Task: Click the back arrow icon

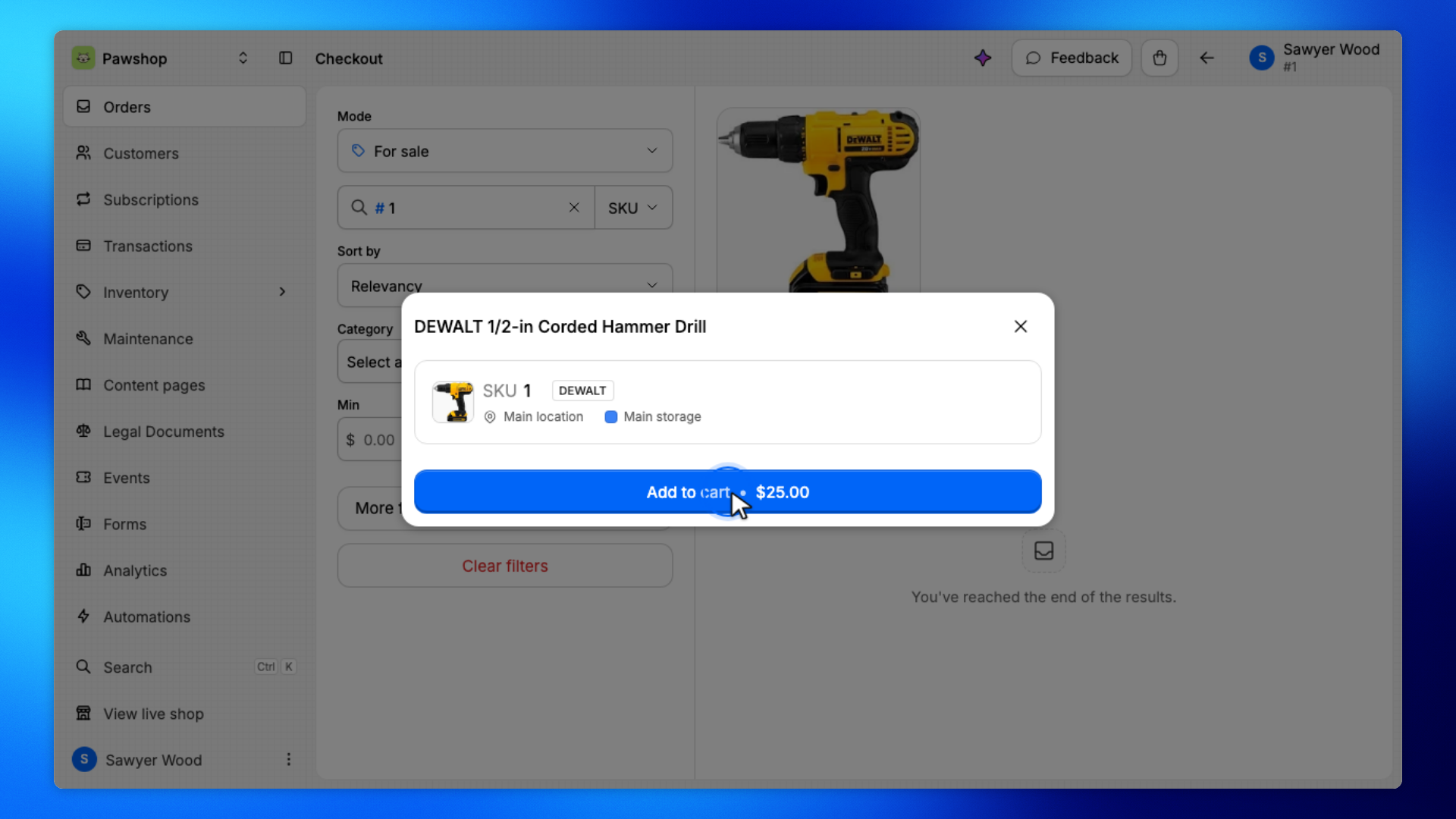Action: coord(1207,58)
